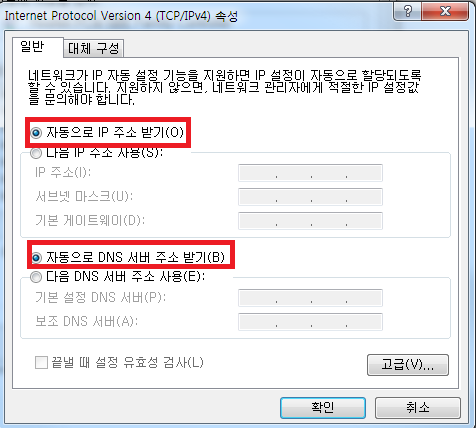Click the dialog title bar text
476x428 pixels.
pos(121,16)
